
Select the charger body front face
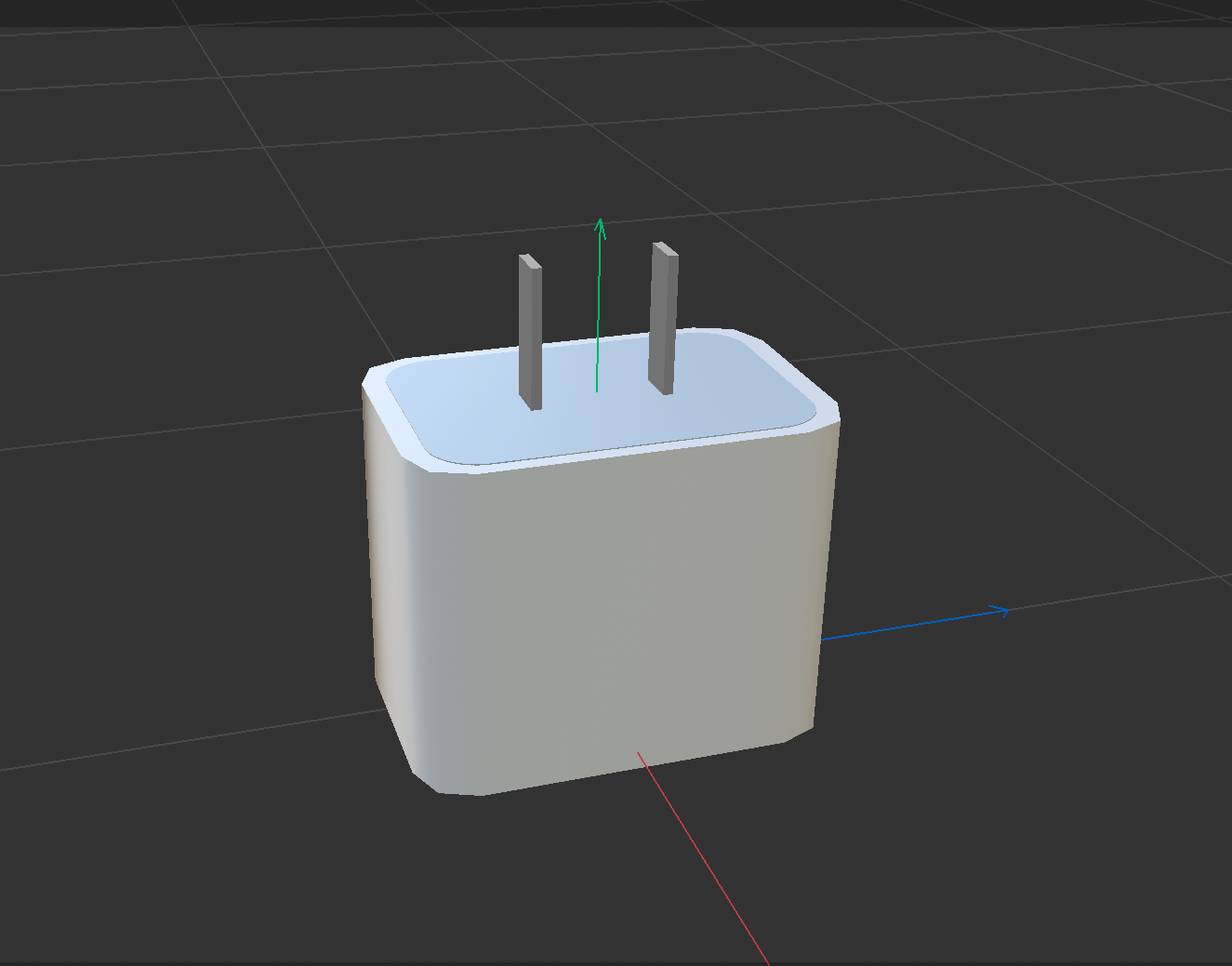coord(604,604)
